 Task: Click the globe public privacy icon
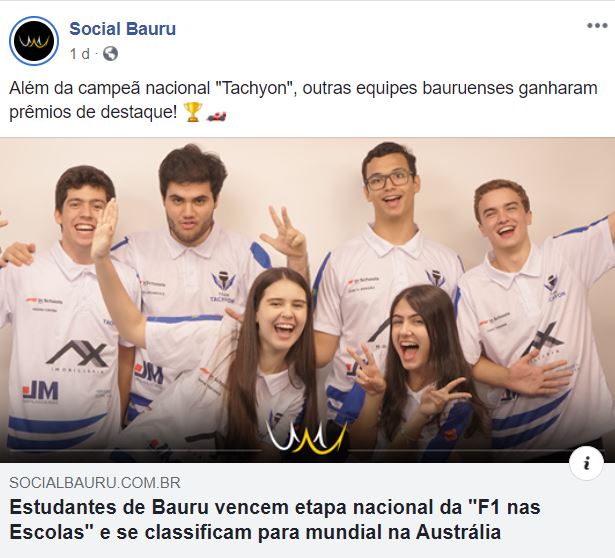pos(110,54)
